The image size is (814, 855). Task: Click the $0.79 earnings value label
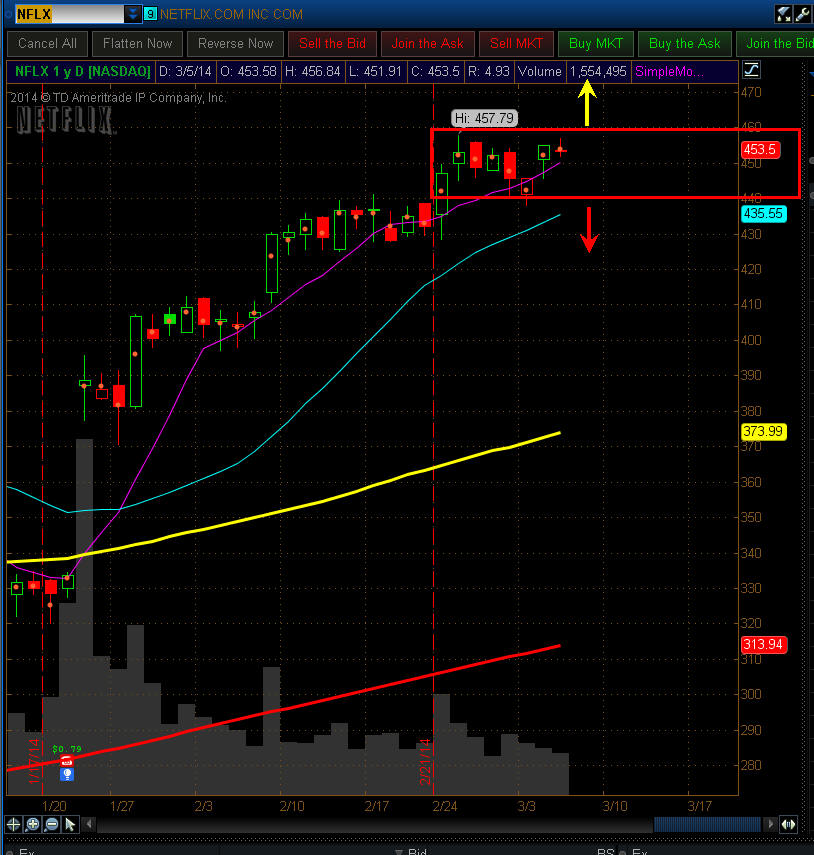67,749
